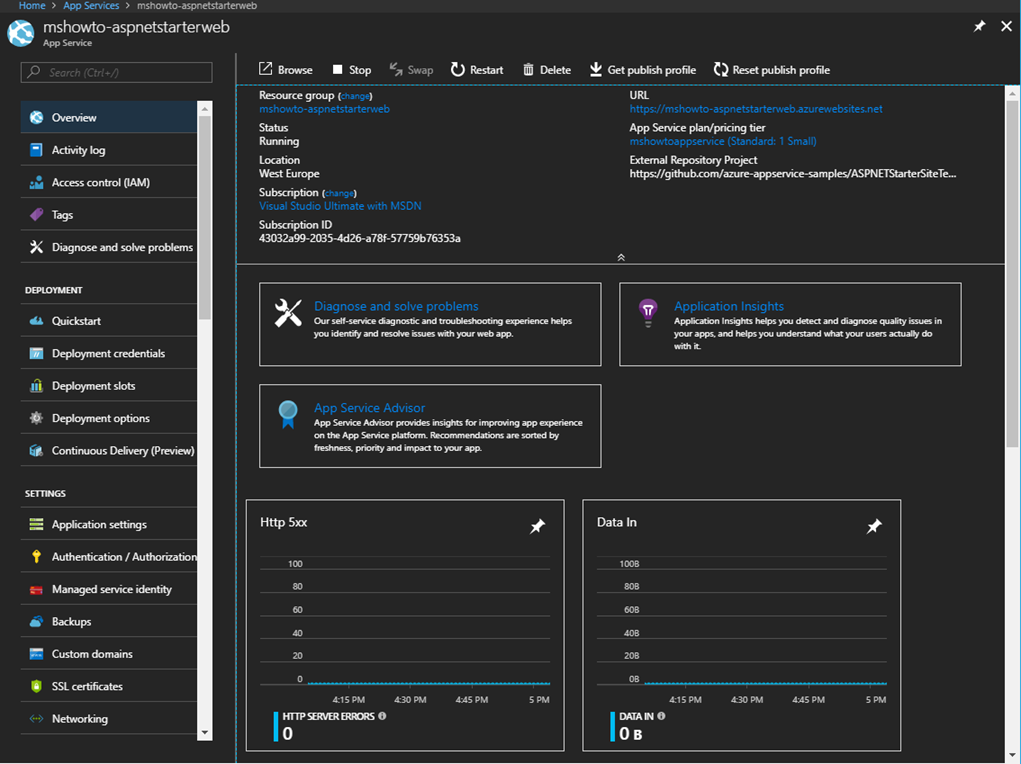1021x764 pixels.
Task: Click the purple Tags icon
Action: 36,214
